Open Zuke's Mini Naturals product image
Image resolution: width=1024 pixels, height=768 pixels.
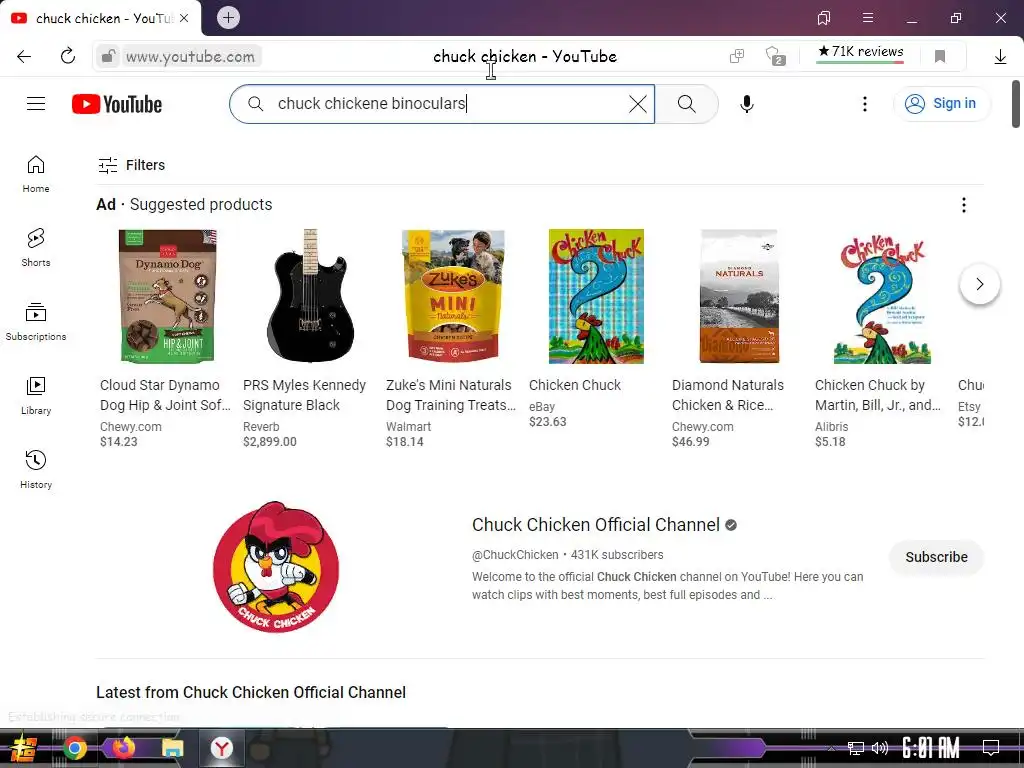point(453,296)
